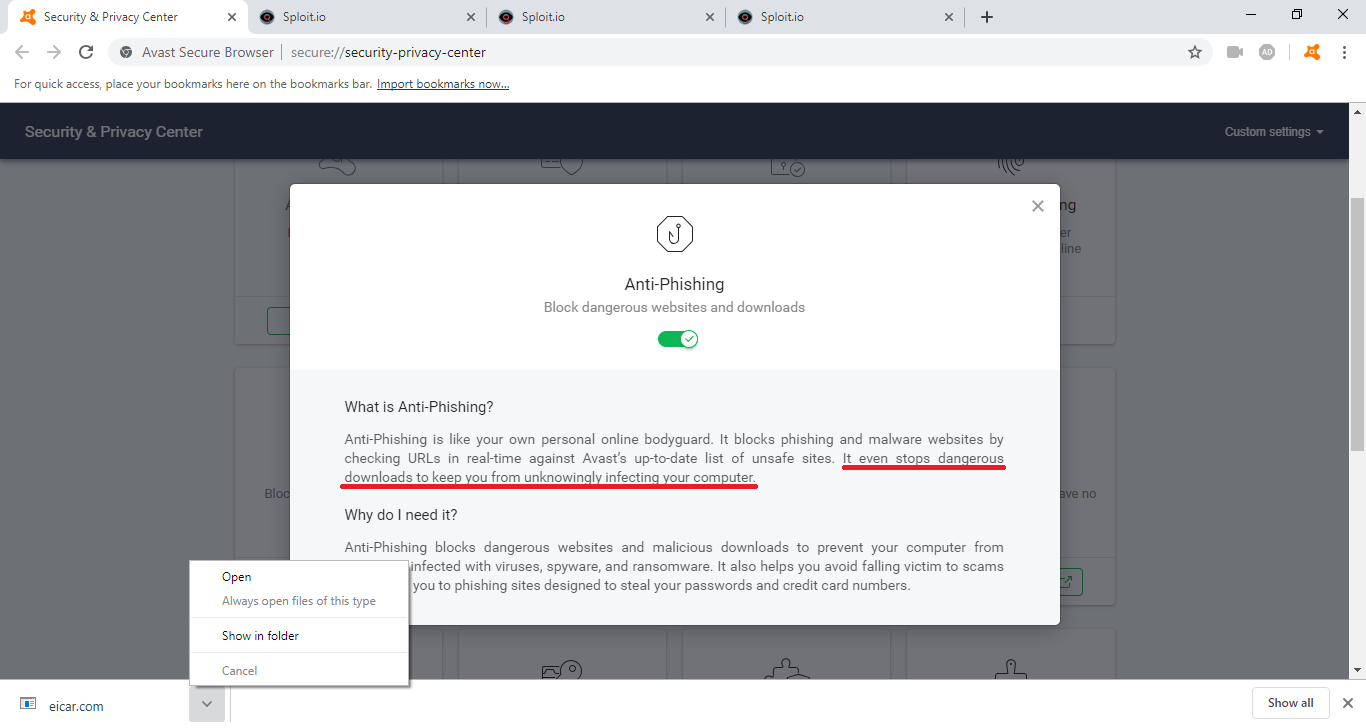The width and height of the screenshot is (1366, 728).
Task: Click the Show all downloads button
Action: pos(1290,703)
